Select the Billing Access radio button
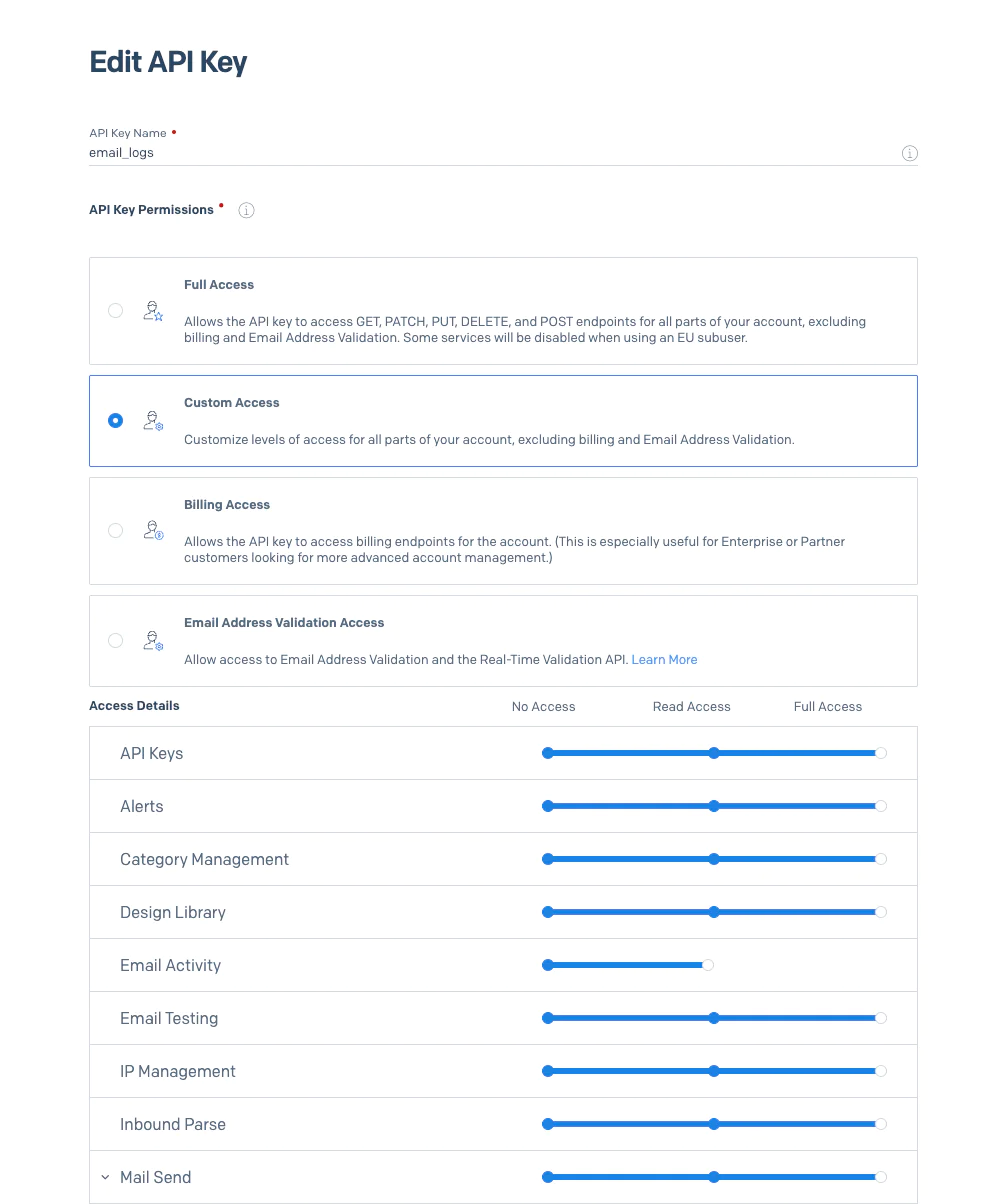The image size is (1008, 1204). [116, 531]
